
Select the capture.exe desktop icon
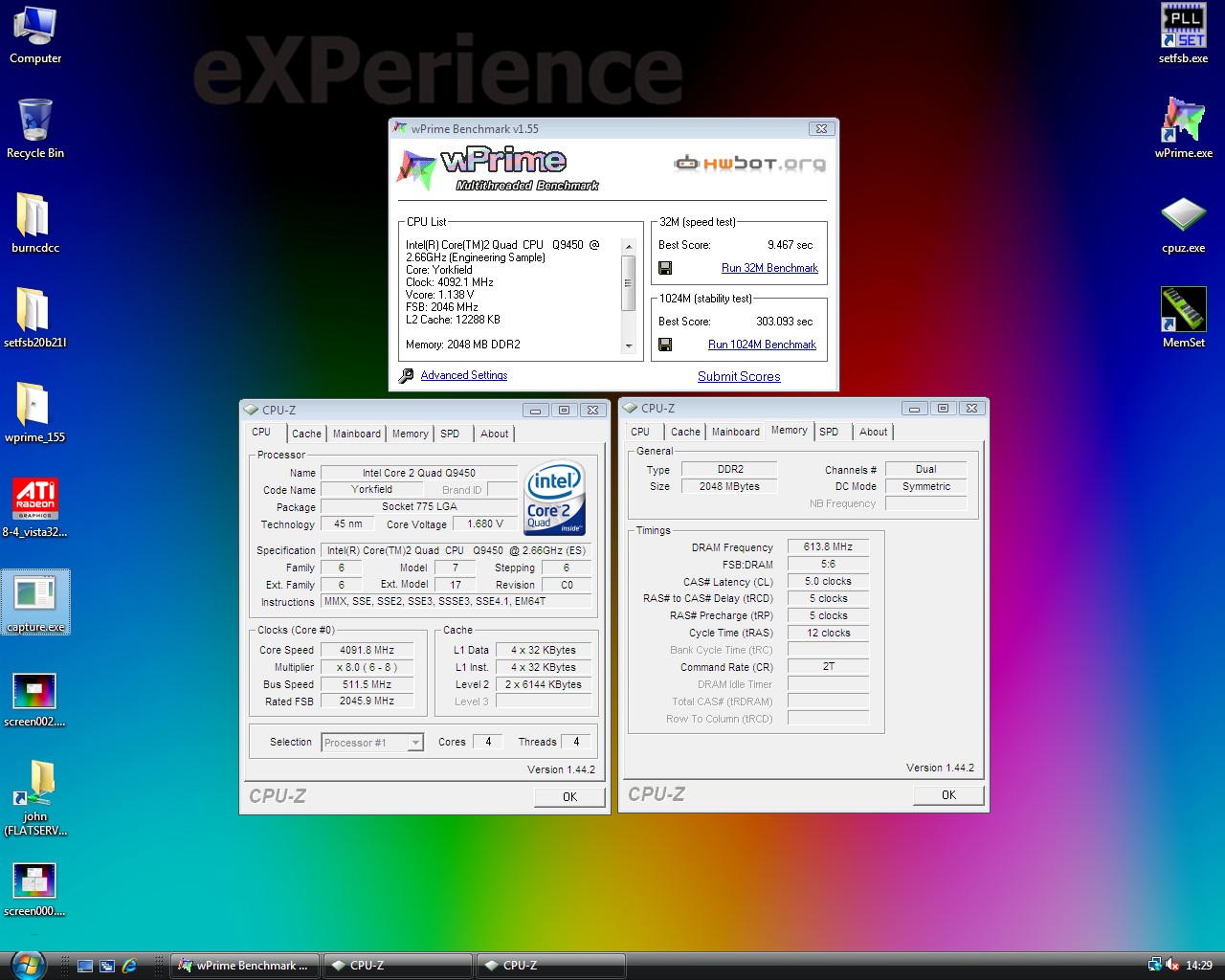point(35,602)
